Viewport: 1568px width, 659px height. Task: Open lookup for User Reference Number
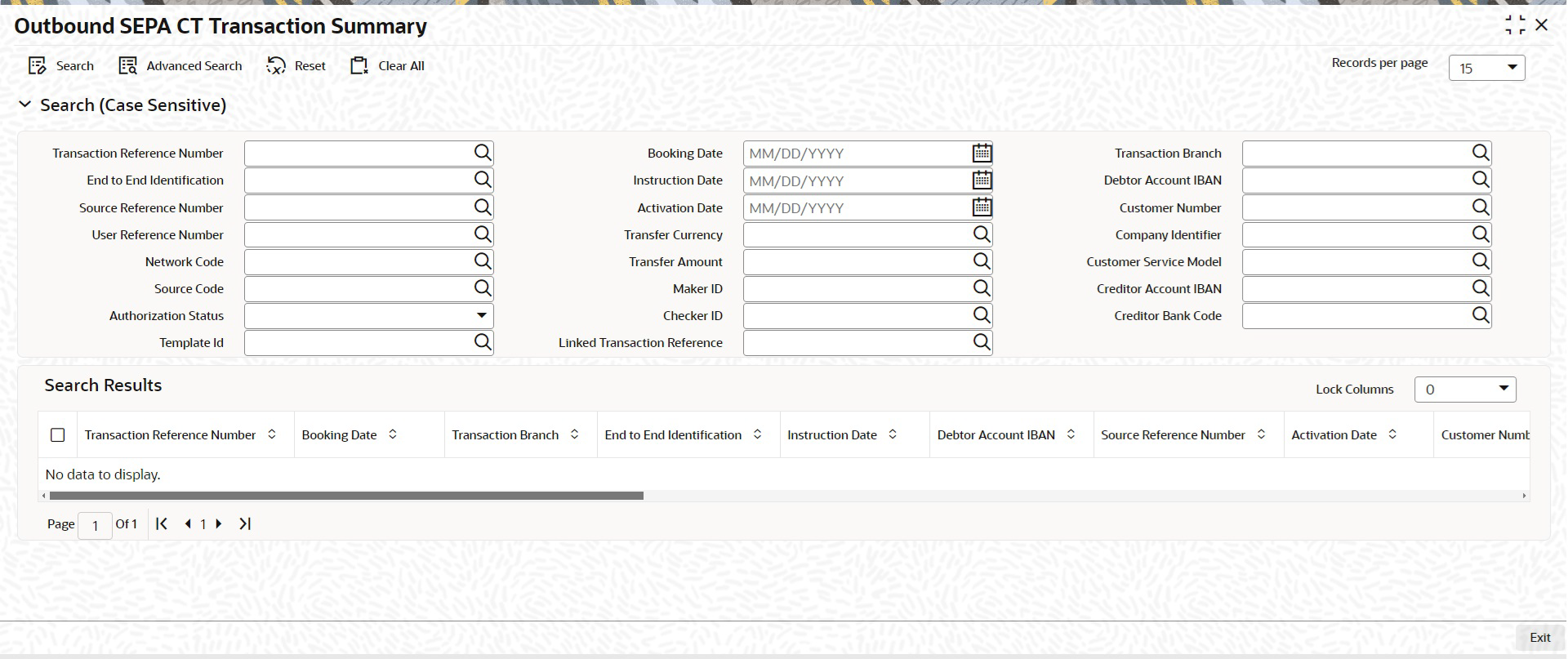coord(483,234)
